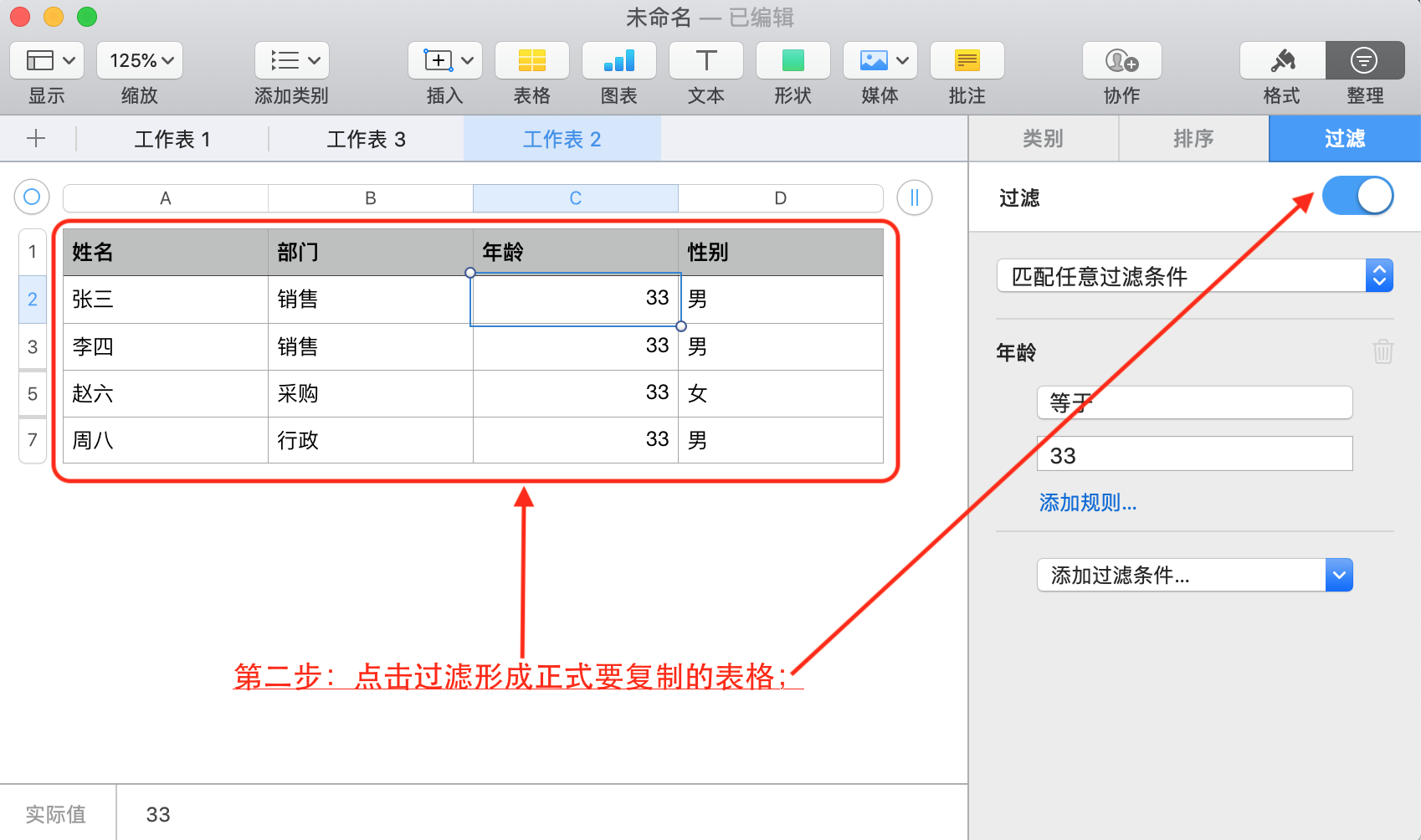This screenshot has height=840, width=1421.
Task: Click the Table (表格) toolbar icon
Action: pyautogui.click(x=531, y=61)
